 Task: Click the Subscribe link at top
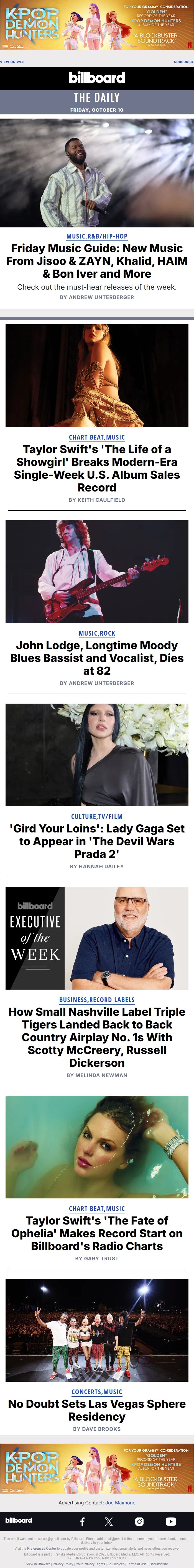184,61
